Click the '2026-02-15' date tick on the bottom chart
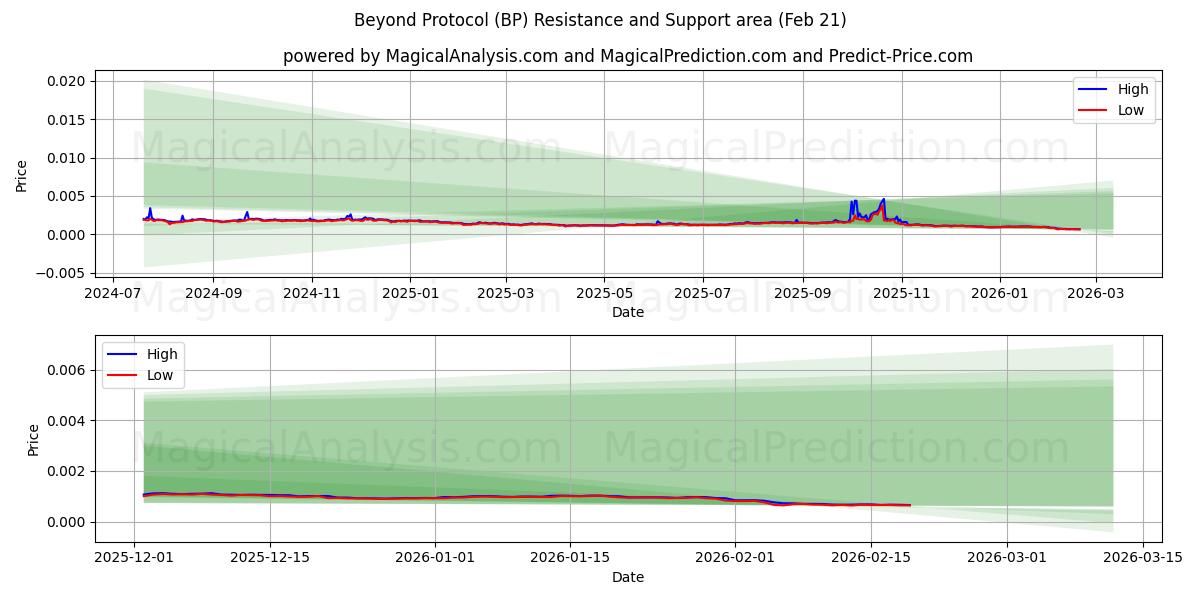Screen dimensions: 1200x600 coord(870,560)
